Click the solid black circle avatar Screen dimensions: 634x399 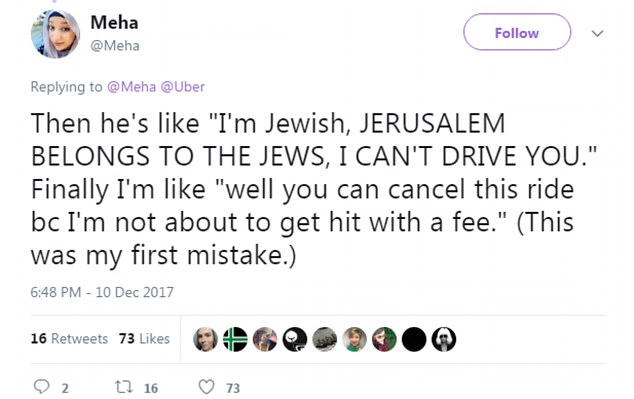point(414,339)
